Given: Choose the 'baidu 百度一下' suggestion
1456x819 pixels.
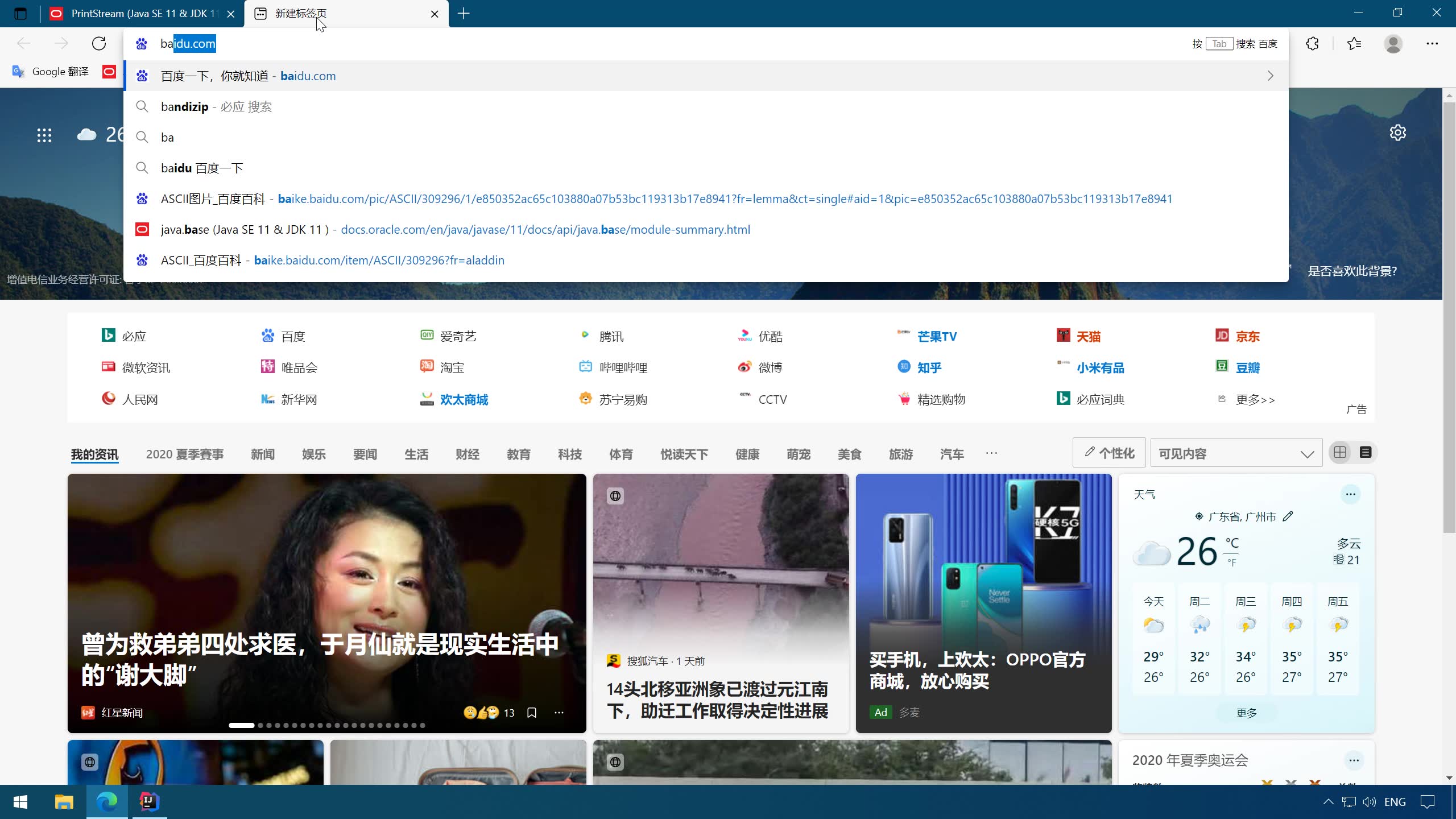Looking at the screenshot, I should (x=706, y=168).
